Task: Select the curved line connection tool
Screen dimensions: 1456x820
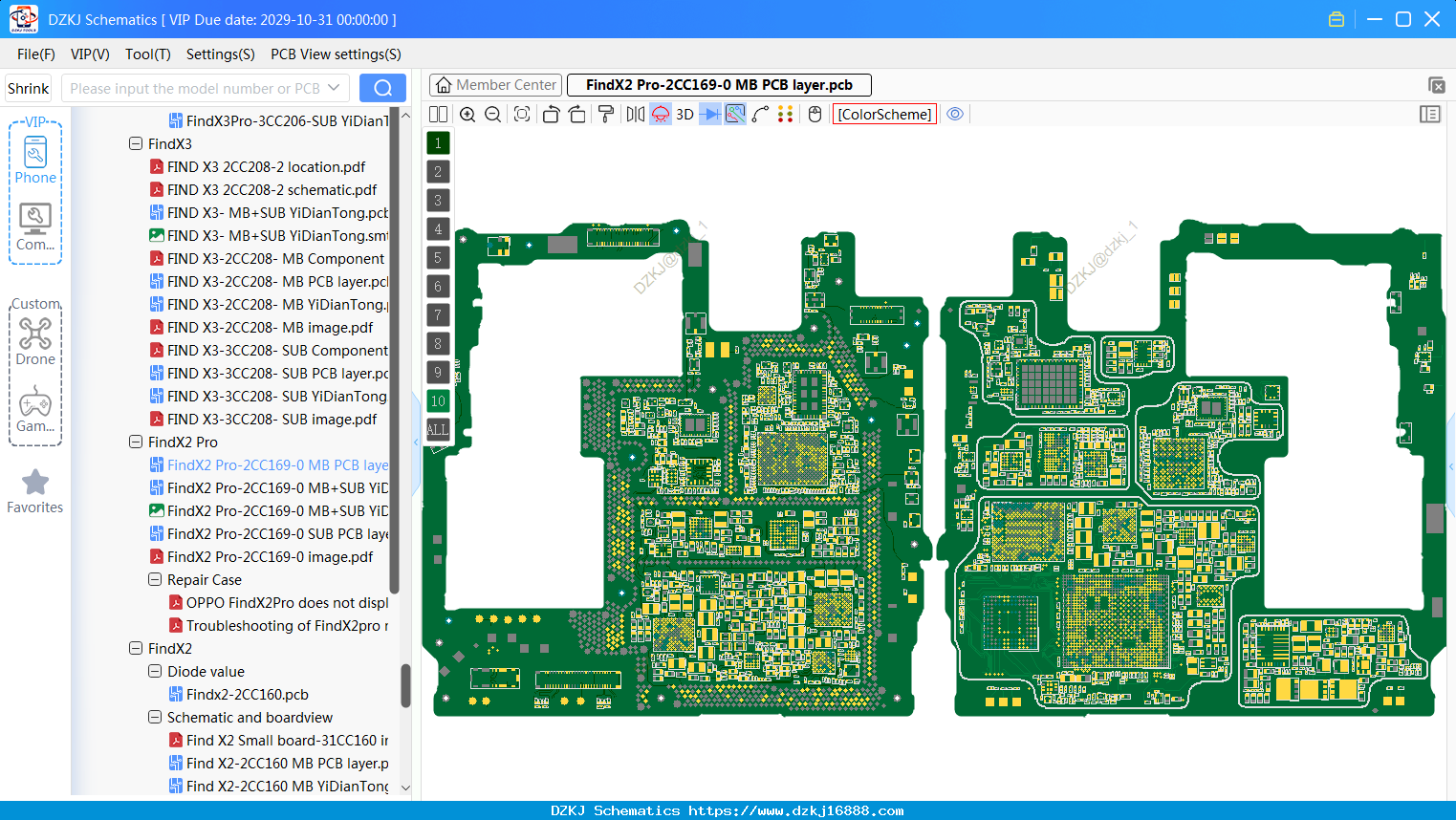Action: (x=760, y=115)
